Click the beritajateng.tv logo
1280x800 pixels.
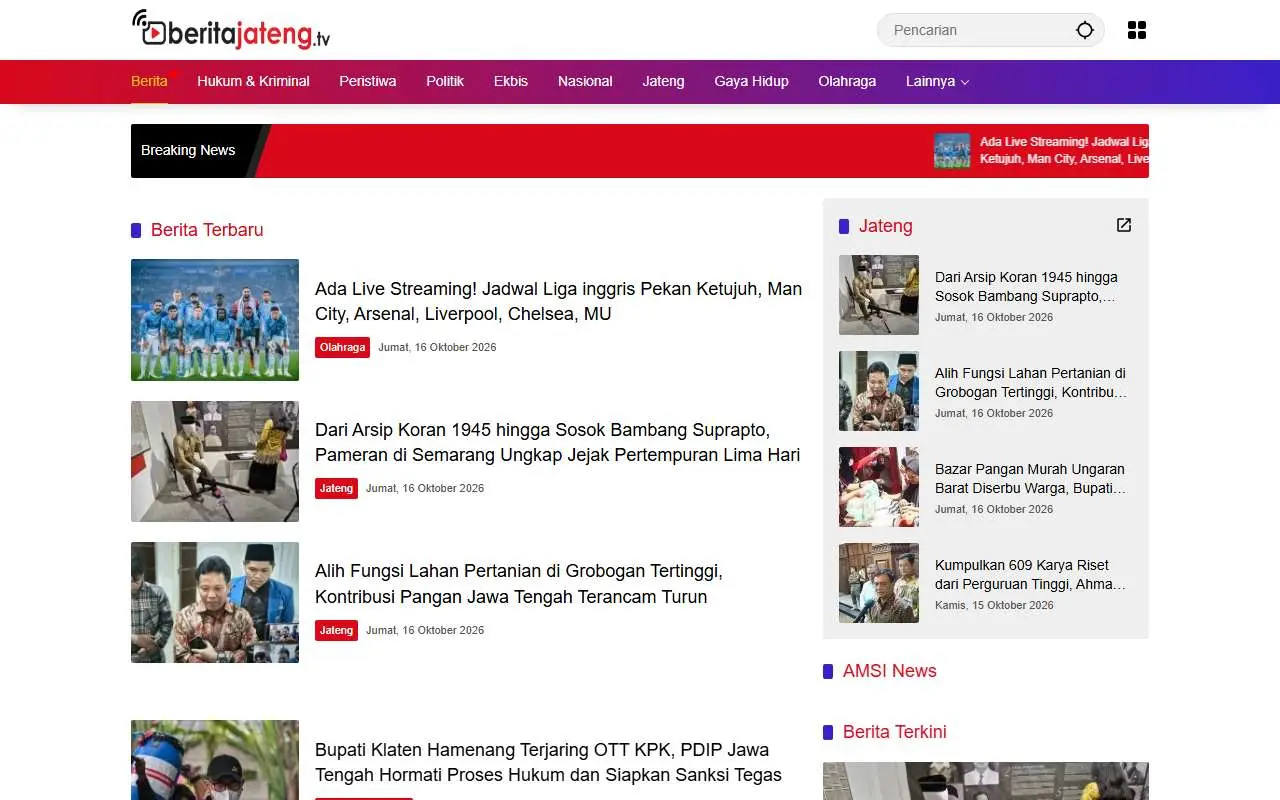tap(230, 30)
